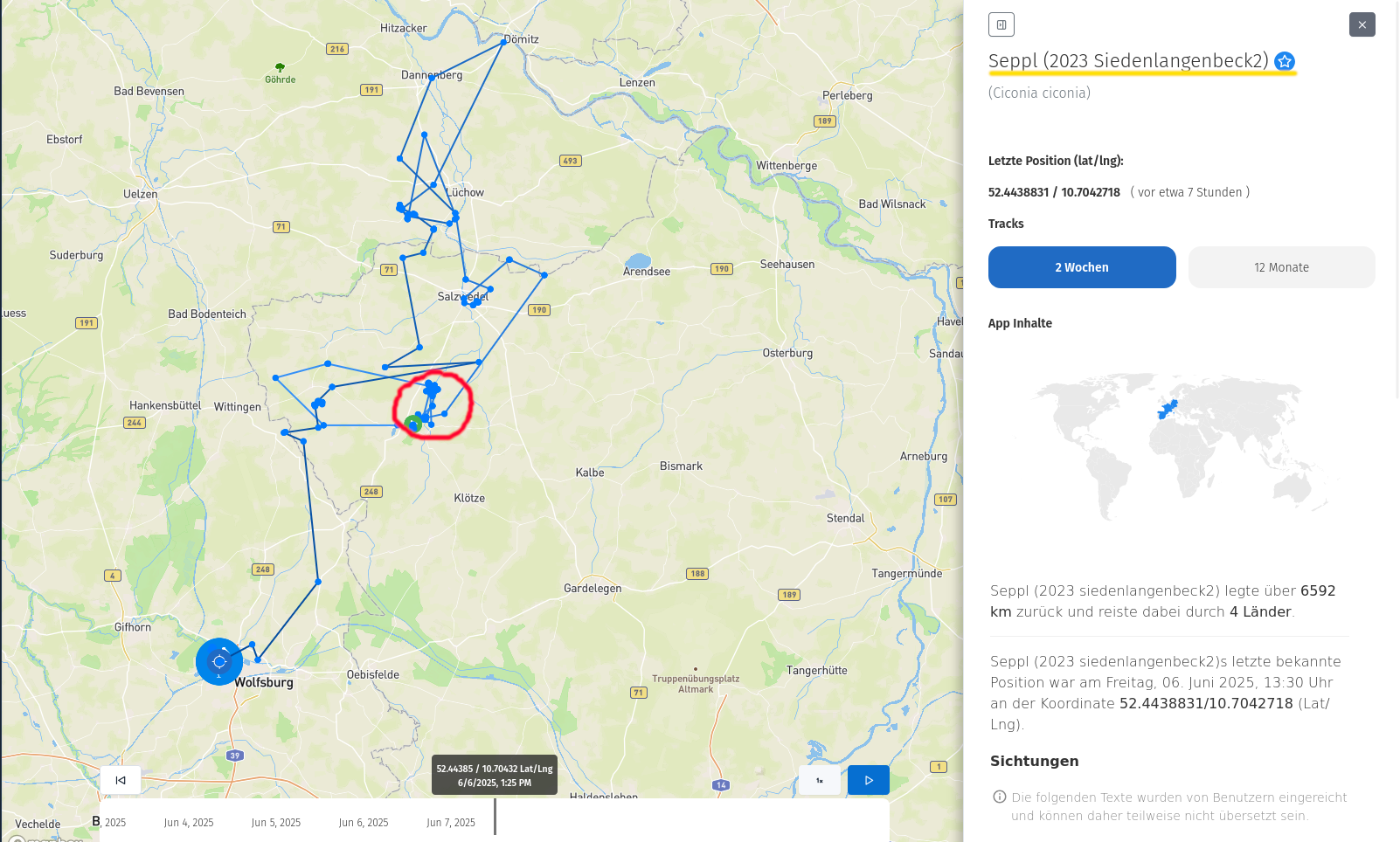1400x842 pixels.
Task: Click Jun 6, 2025 on the timeline
Action: (x=364, y=823)
